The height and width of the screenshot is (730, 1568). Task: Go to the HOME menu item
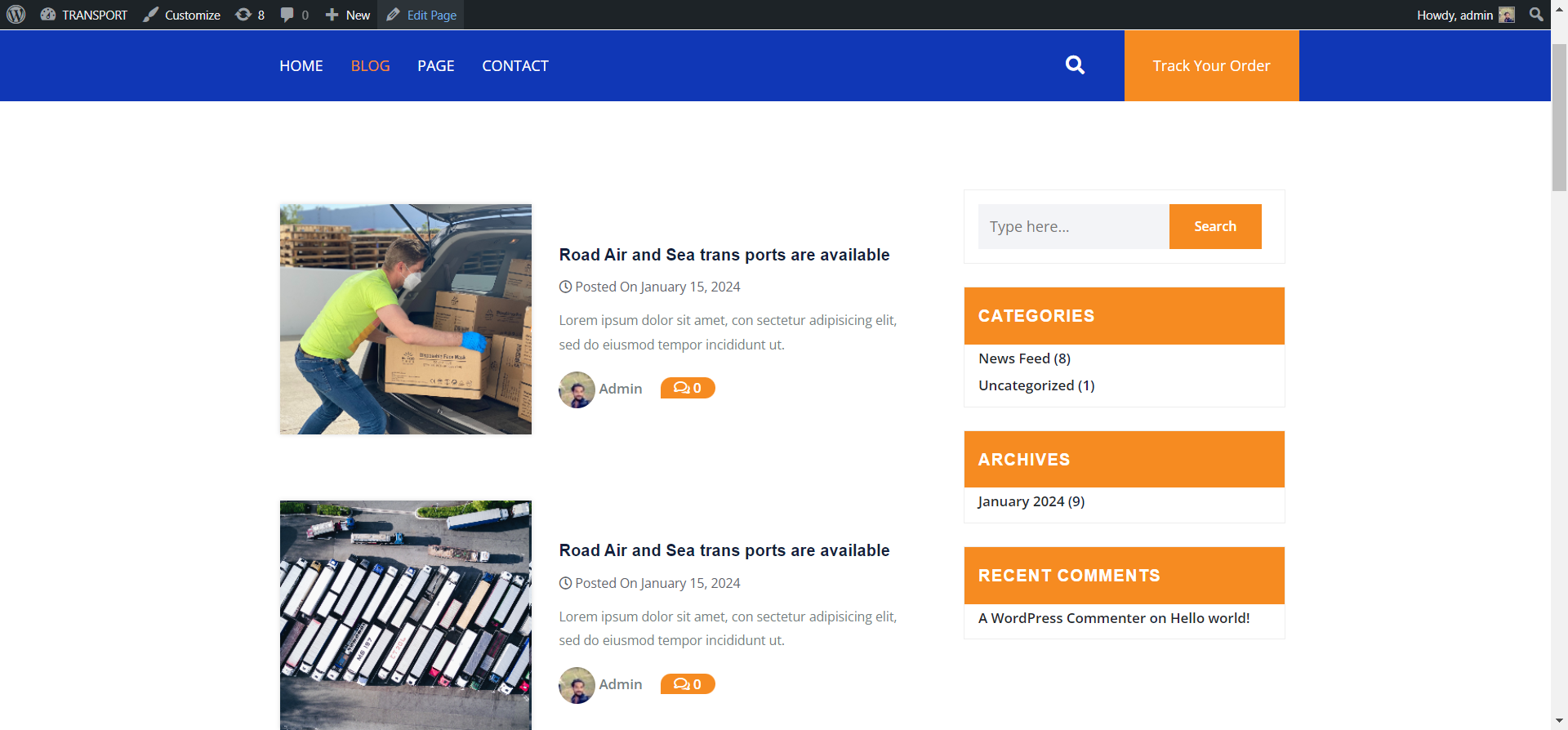pyautogui.click(x=301, y=66)
